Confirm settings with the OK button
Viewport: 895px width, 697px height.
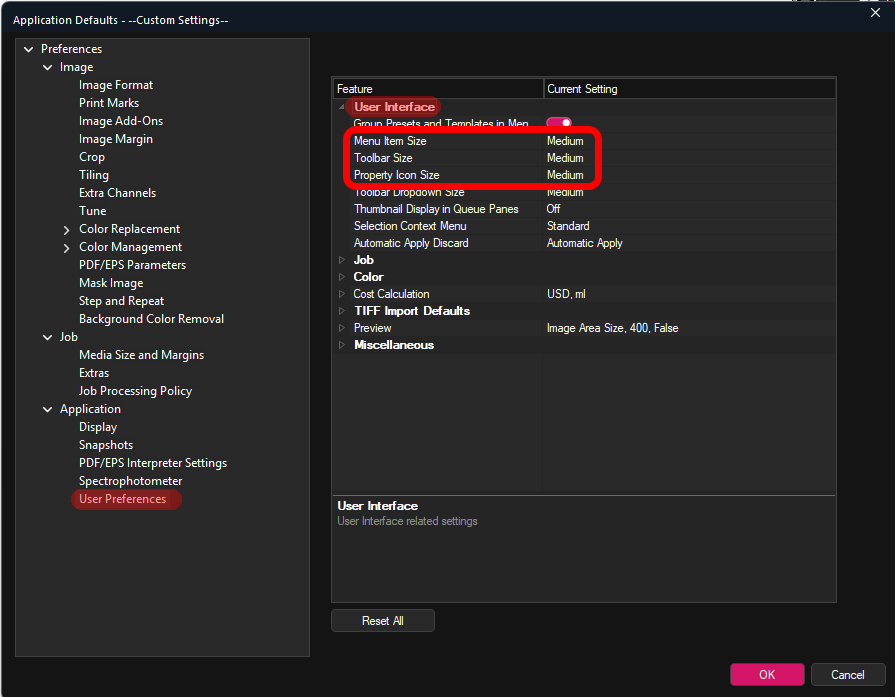point(766,675)
